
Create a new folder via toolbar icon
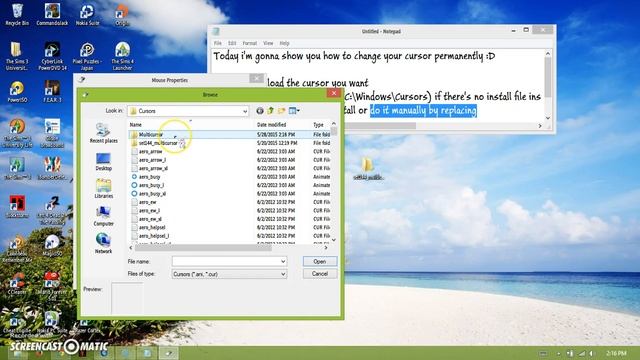click(x=281, y=111)
